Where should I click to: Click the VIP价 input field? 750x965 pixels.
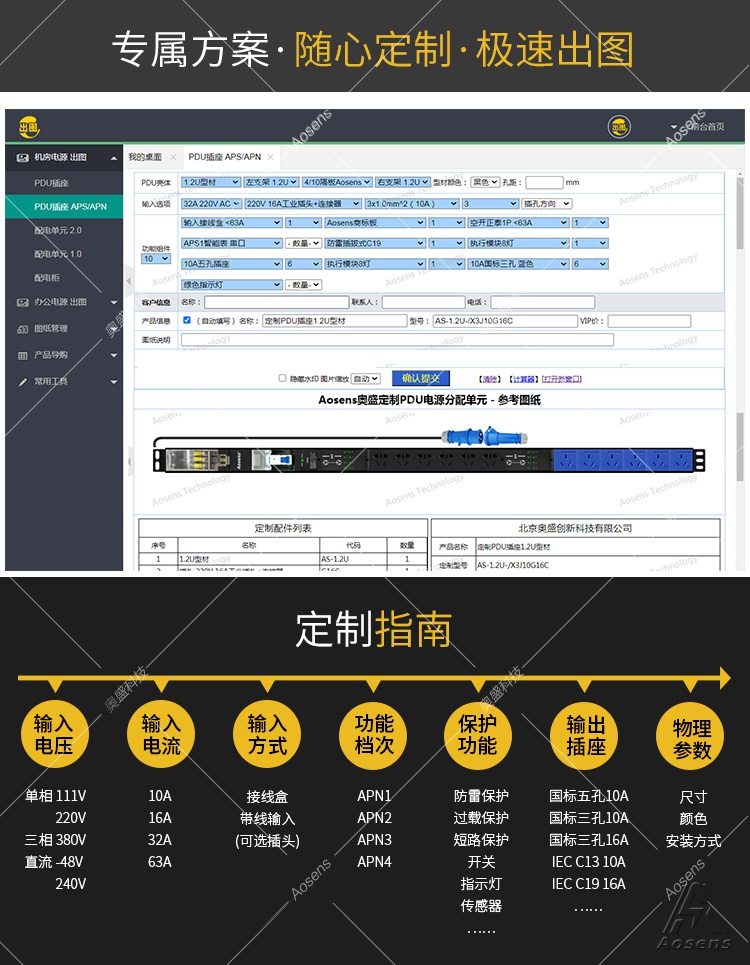pos(650,321)
